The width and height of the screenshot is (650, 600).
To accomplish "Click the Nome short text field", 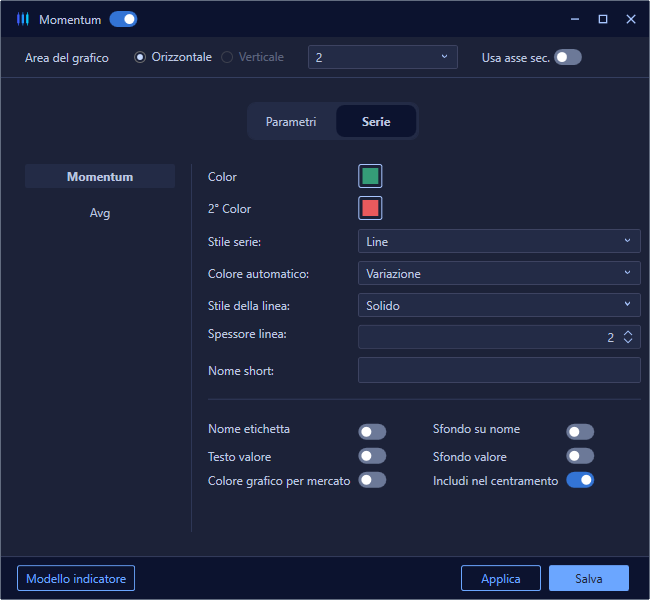I will point(499,370).
